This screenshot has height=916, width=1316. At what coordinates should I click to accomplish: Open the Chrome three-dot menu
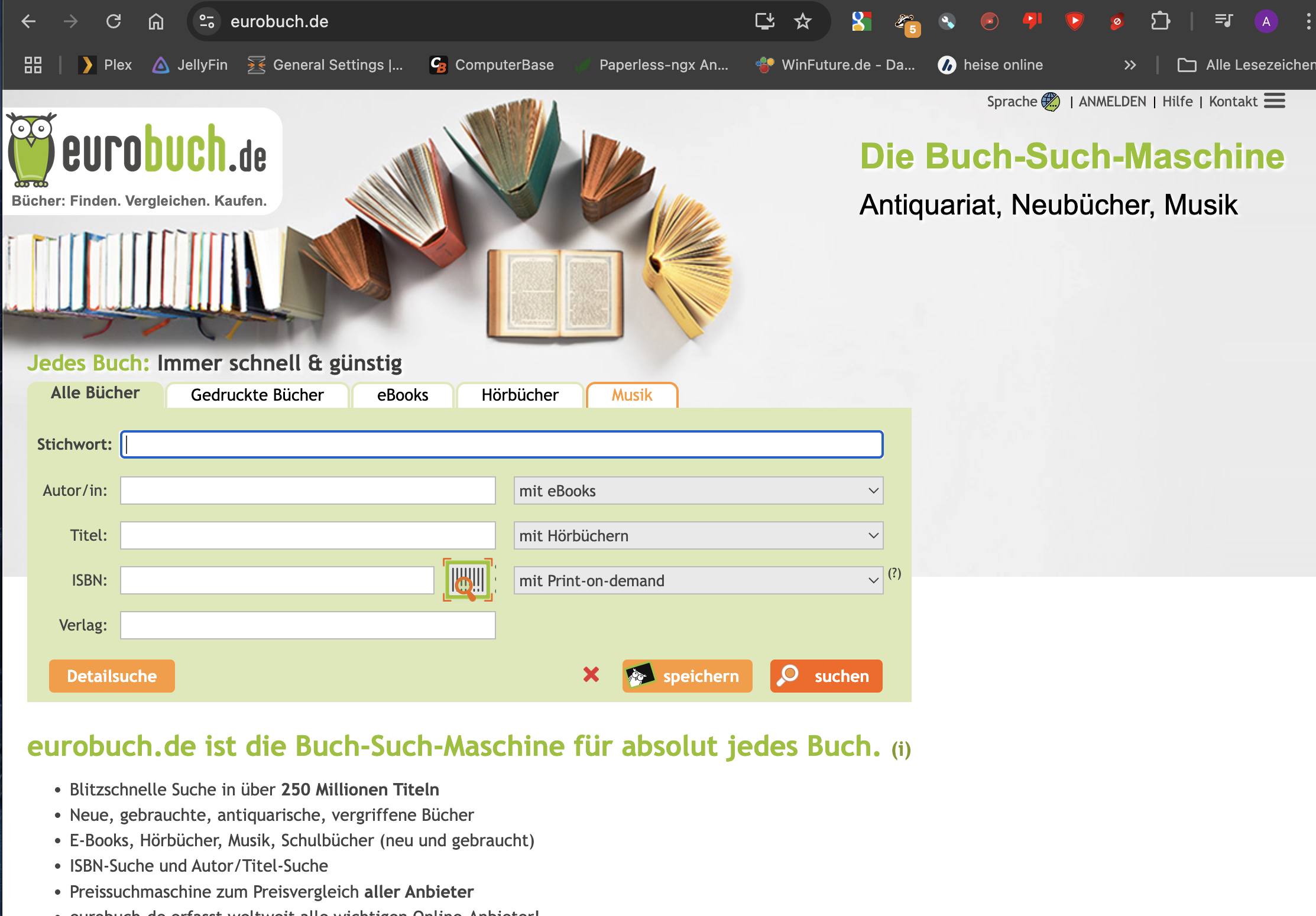[1308, 22]
